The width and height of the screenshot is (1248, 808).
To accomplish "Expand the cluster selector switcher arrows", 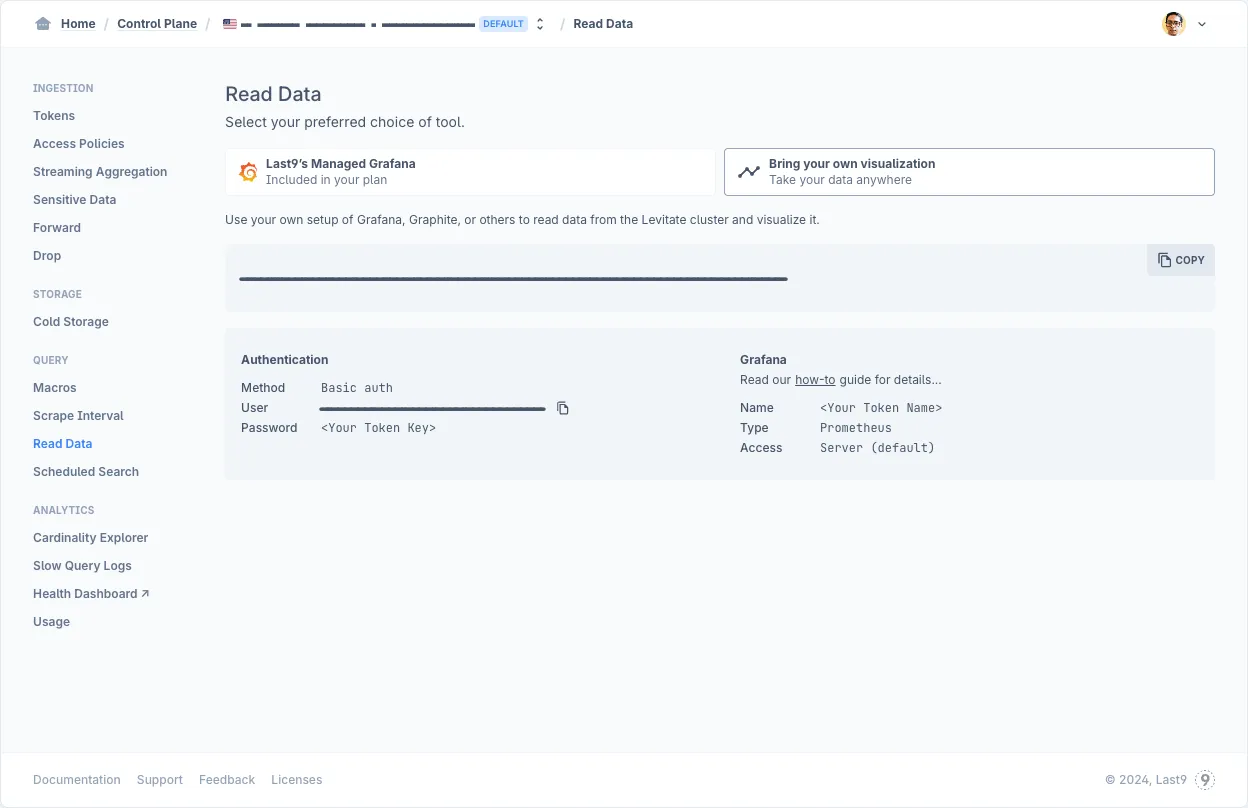I will [540, 24].
